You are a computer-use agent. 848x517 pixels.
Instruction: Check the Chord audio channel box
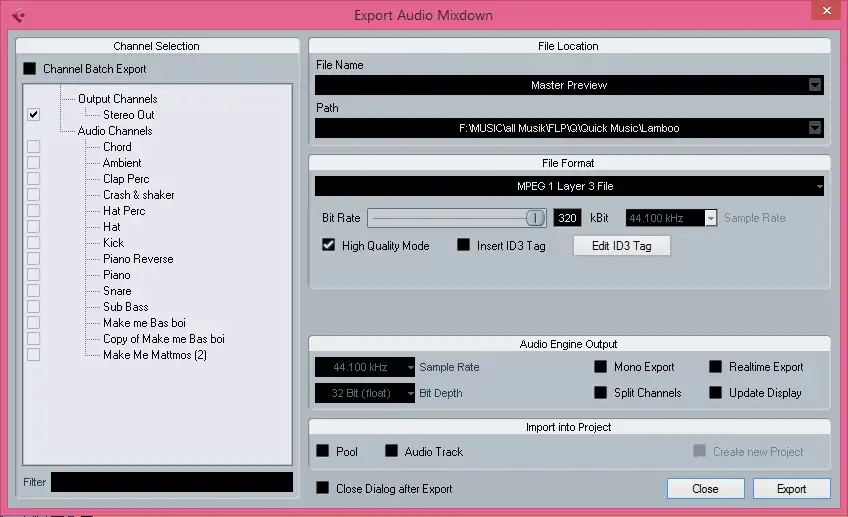click(x=34, y=147)
